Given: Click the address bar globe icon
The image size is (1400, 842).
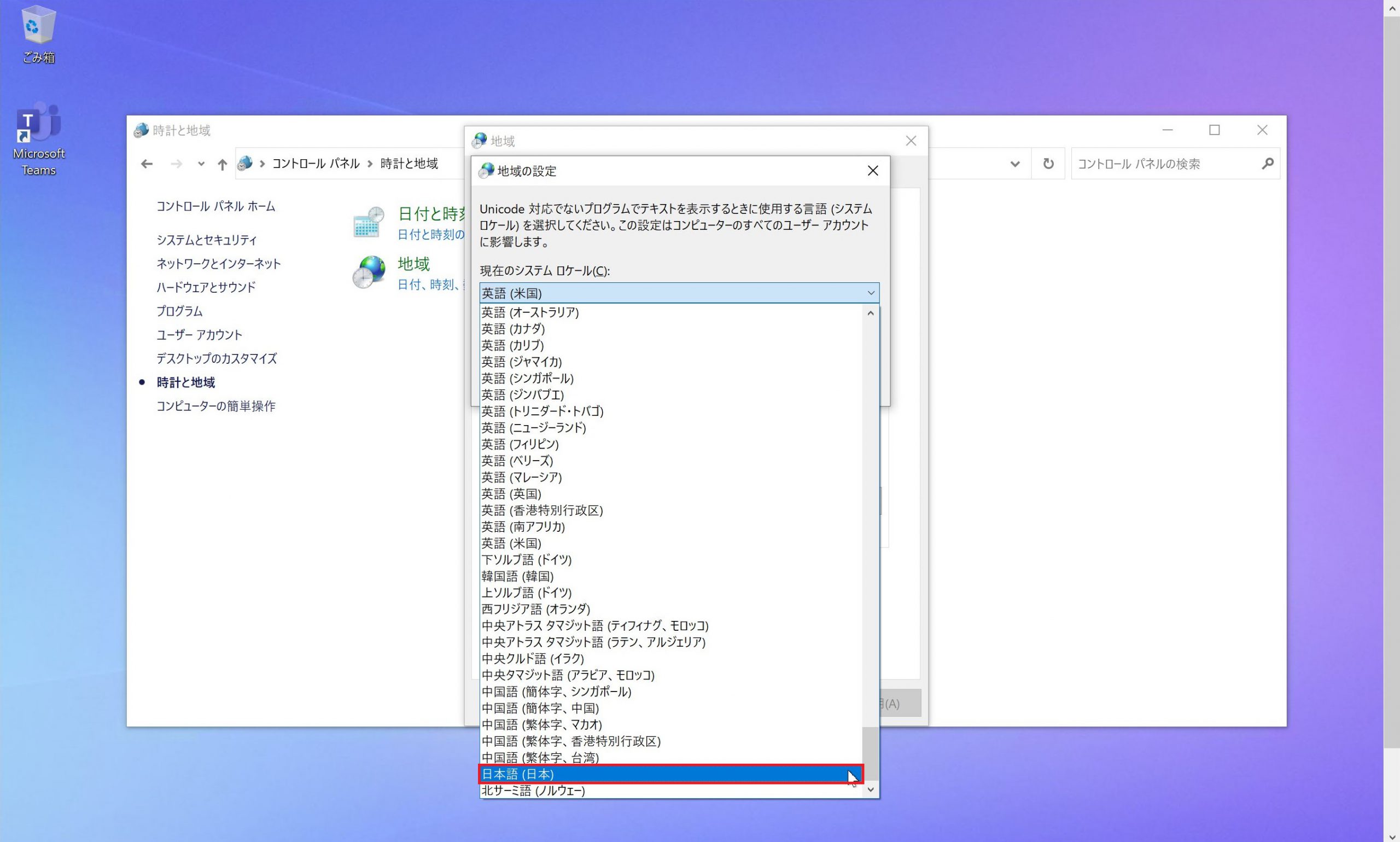Looking at the screenshot, I should tap(245, 164).
